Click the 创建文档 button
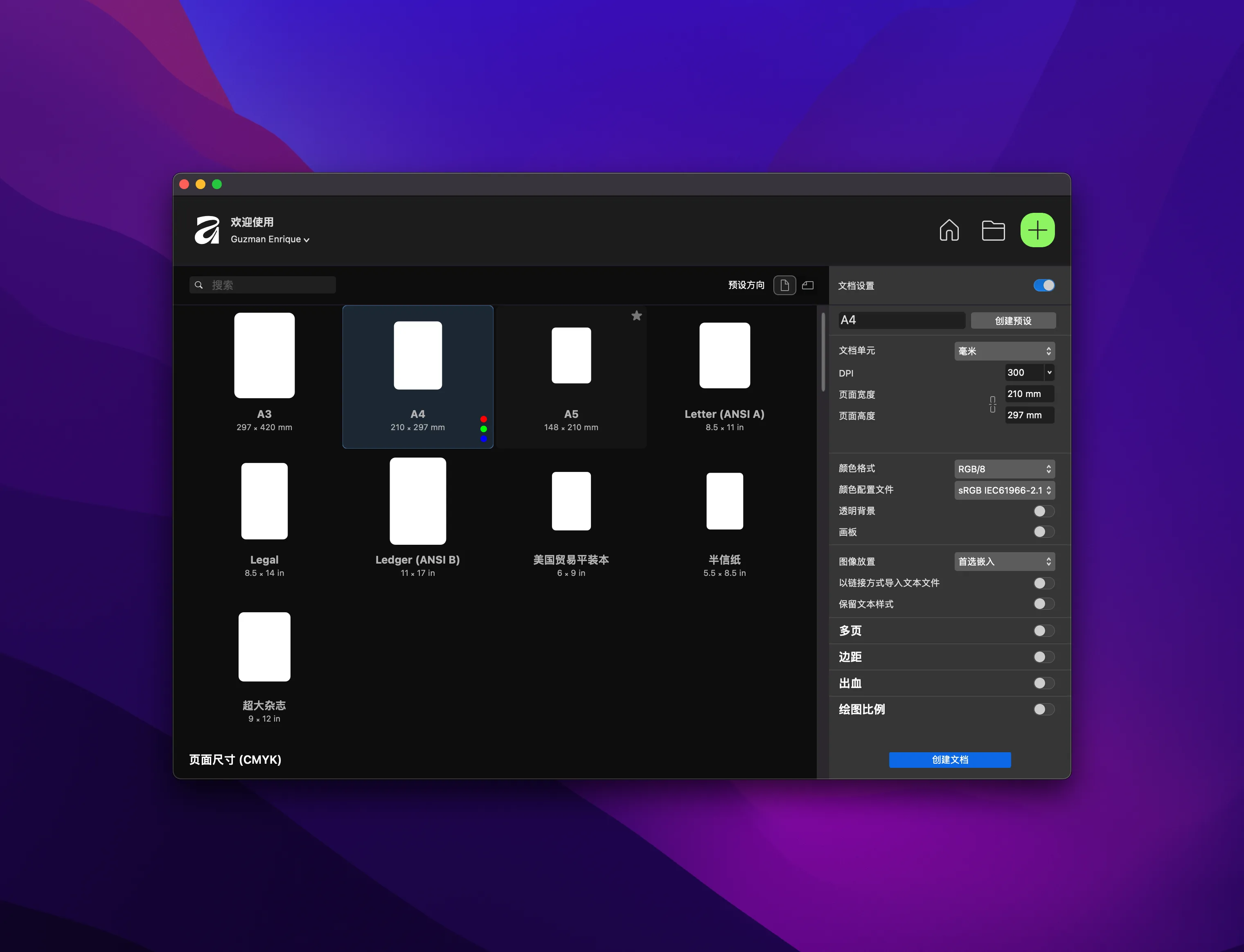1244x952 pixels. [x=949, y=760]
